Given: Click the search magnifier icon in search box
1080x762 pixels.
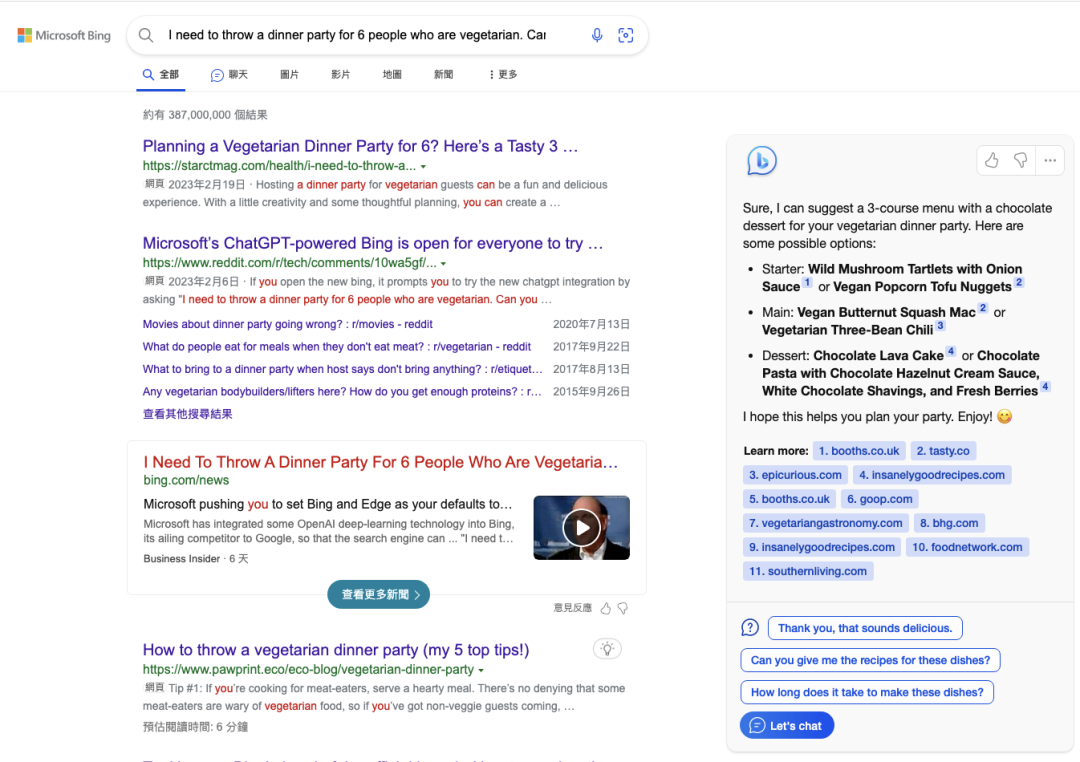Looking at the screenshot, I should 146,35.
